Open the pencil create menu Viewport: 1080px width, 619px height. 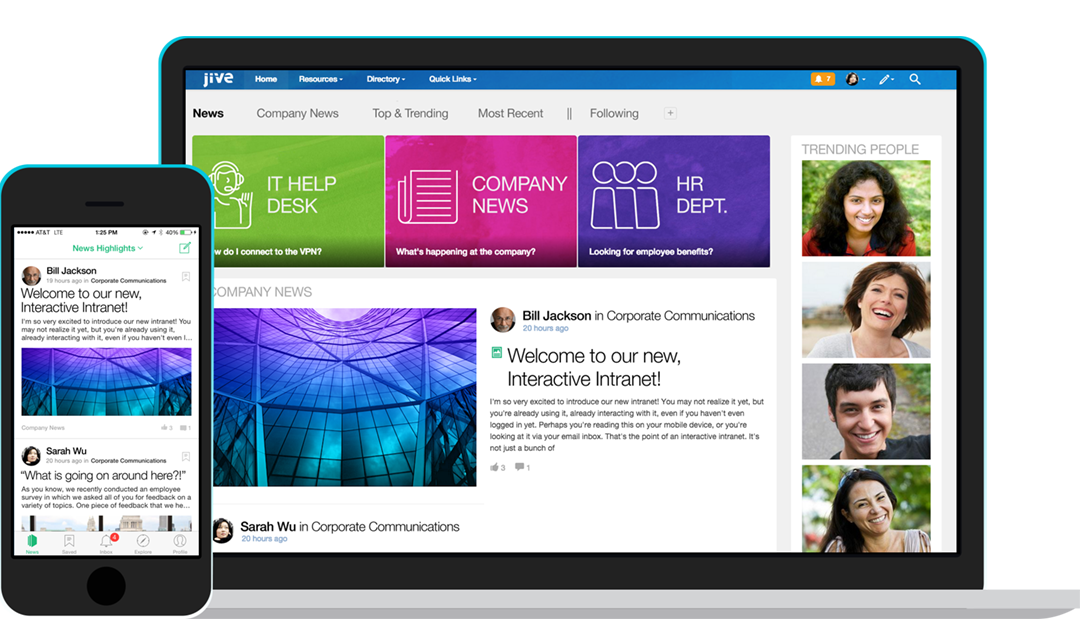click(x=885, y=79)
